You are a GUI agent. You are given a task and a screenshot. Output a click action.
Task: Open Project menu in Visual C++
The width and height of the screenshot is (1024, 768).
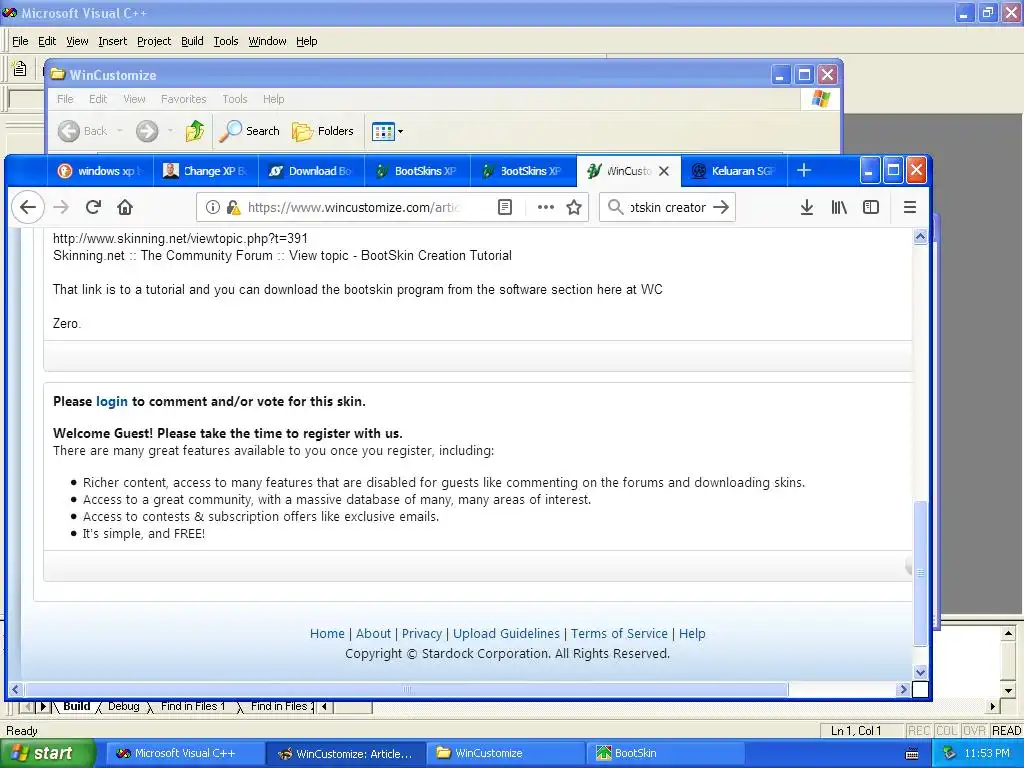[x=154, y=41]
